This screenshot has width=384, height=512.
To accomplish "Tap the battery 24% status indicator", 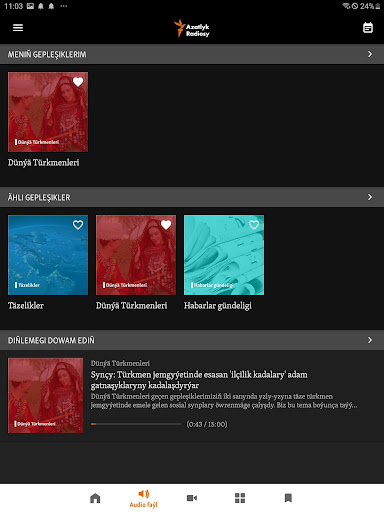I will click(370, 6).
